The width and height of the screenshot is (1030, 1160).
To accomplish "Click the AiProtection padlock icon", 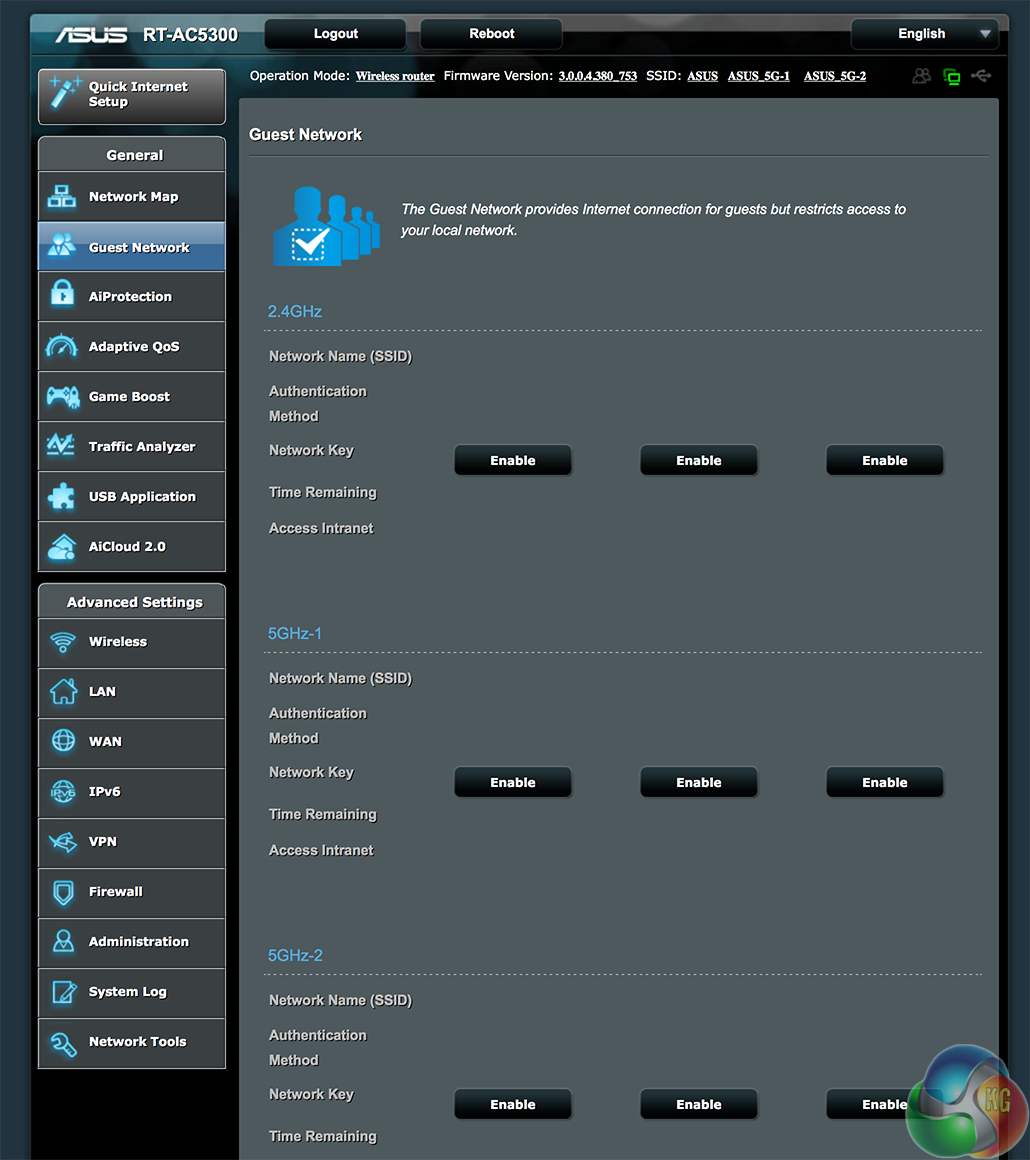I will [x=62, y=294].
